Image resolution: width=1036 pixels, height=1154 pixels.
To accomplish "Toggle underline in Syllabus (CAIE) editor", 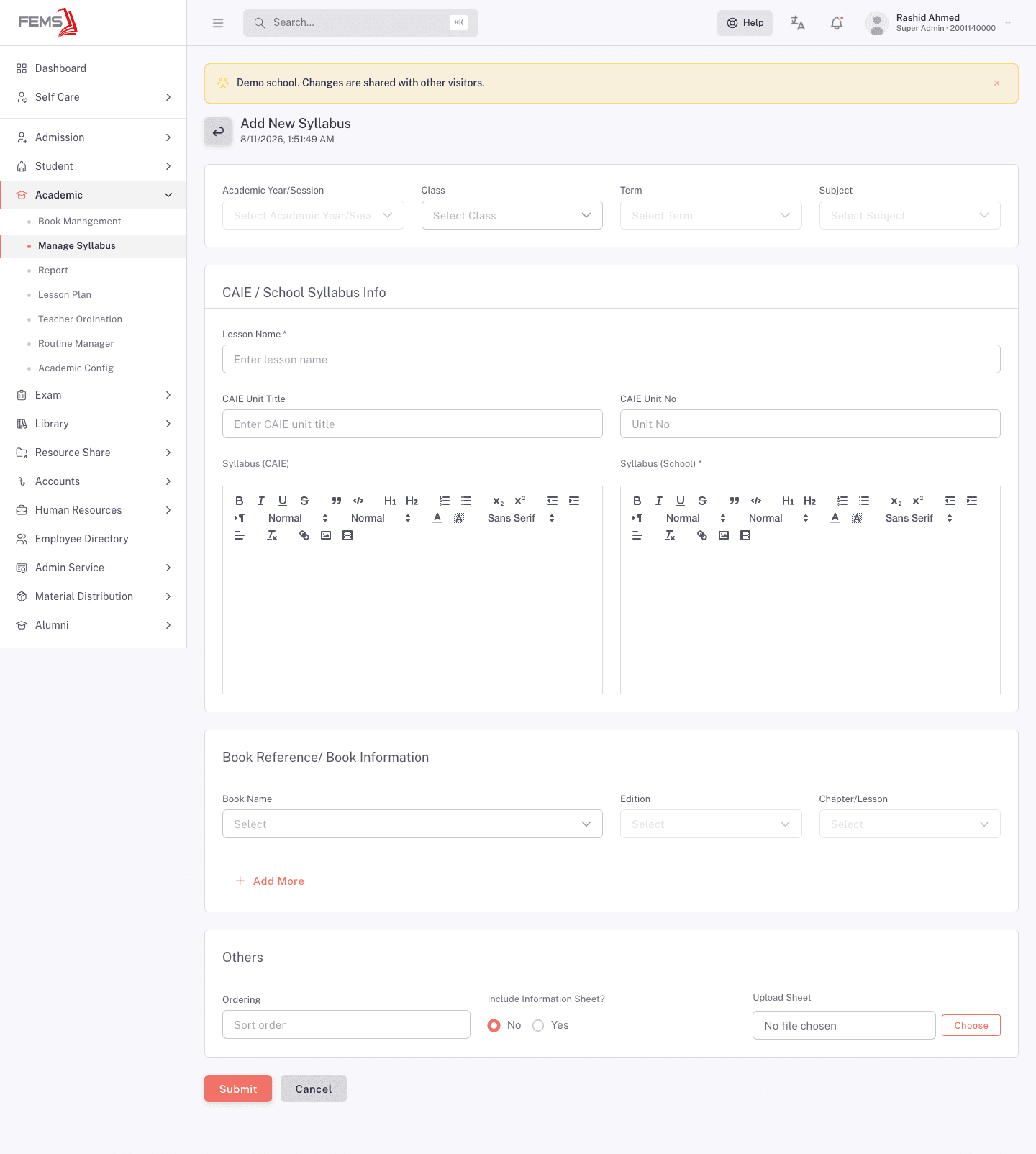I will click(x=283, y=501).
